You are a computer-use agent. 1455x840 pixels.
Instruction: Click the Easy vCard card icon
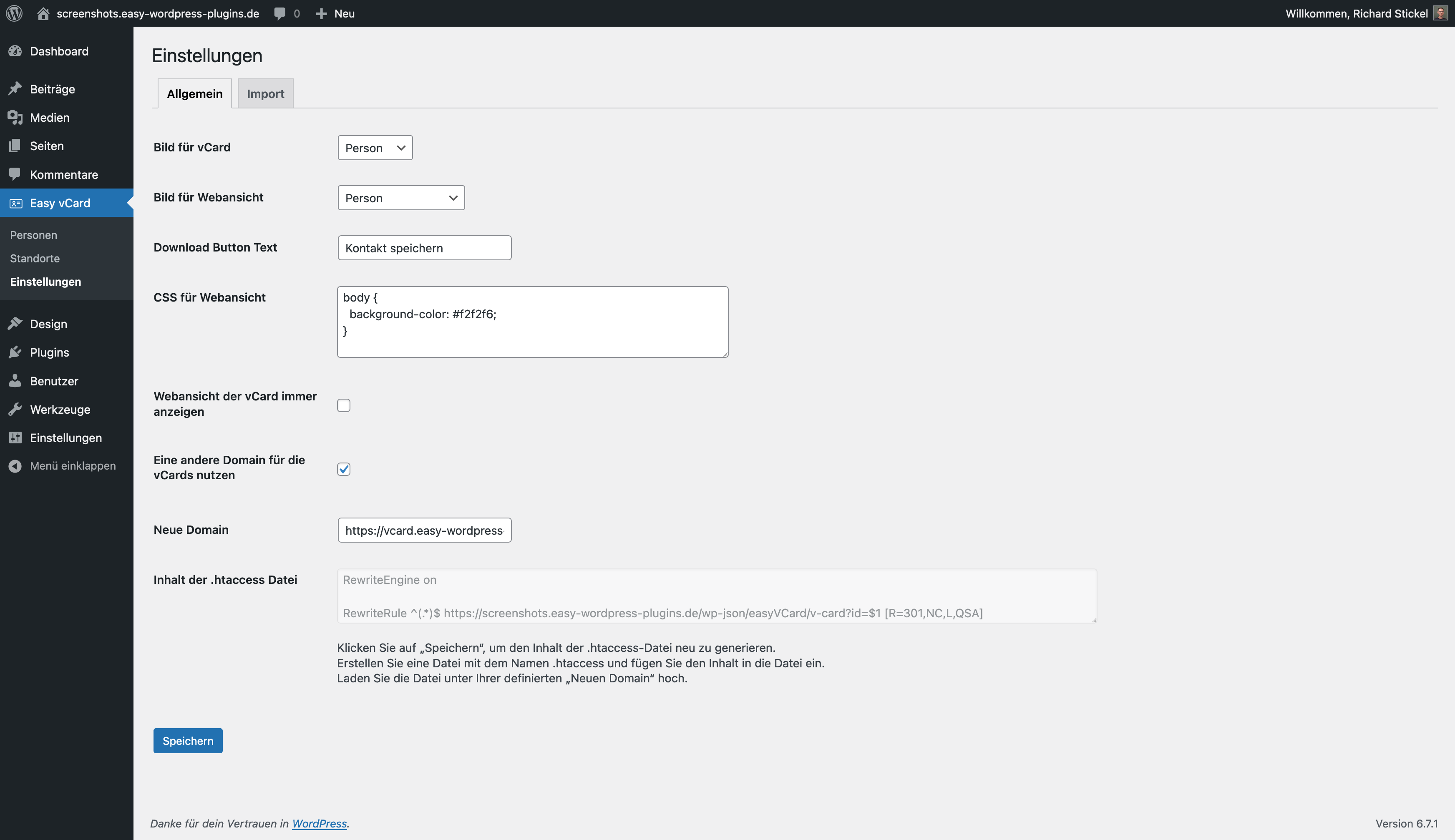[x=15, y=203]
